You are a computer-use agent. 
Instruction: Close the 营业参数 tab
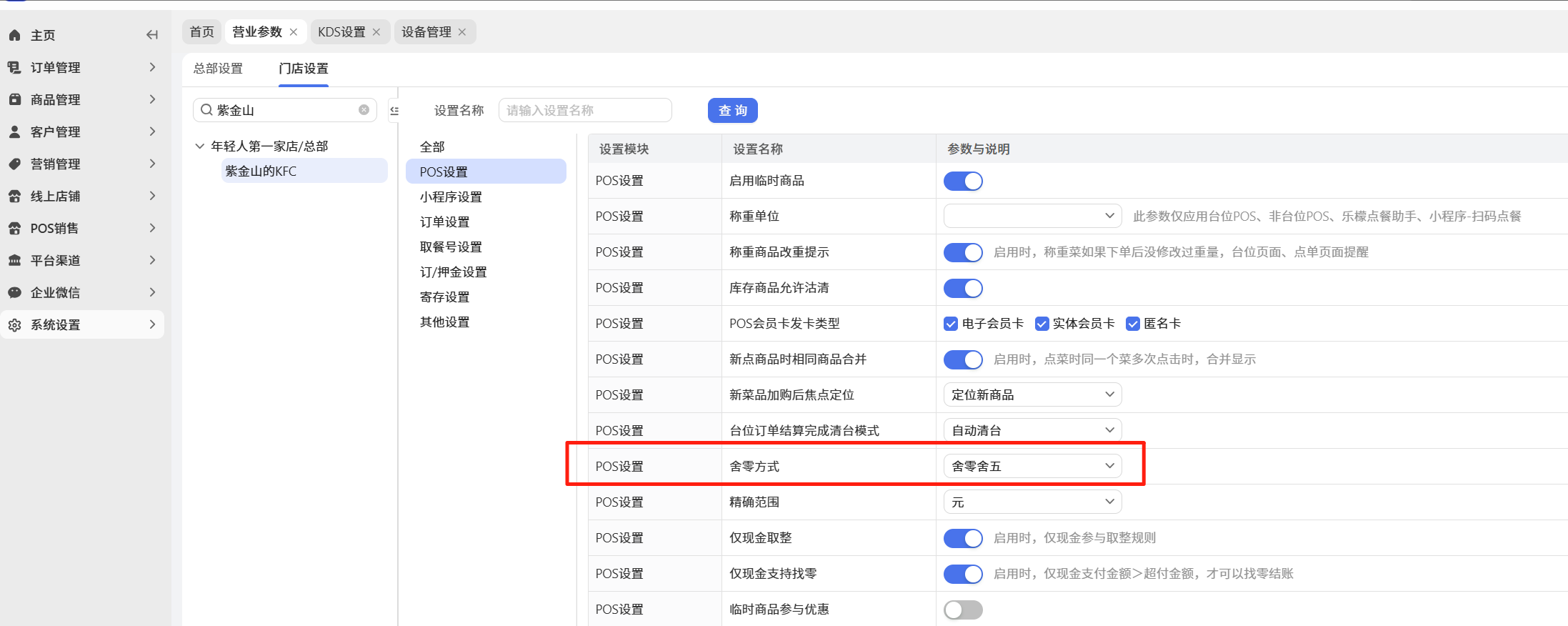[x=294, y=32]
